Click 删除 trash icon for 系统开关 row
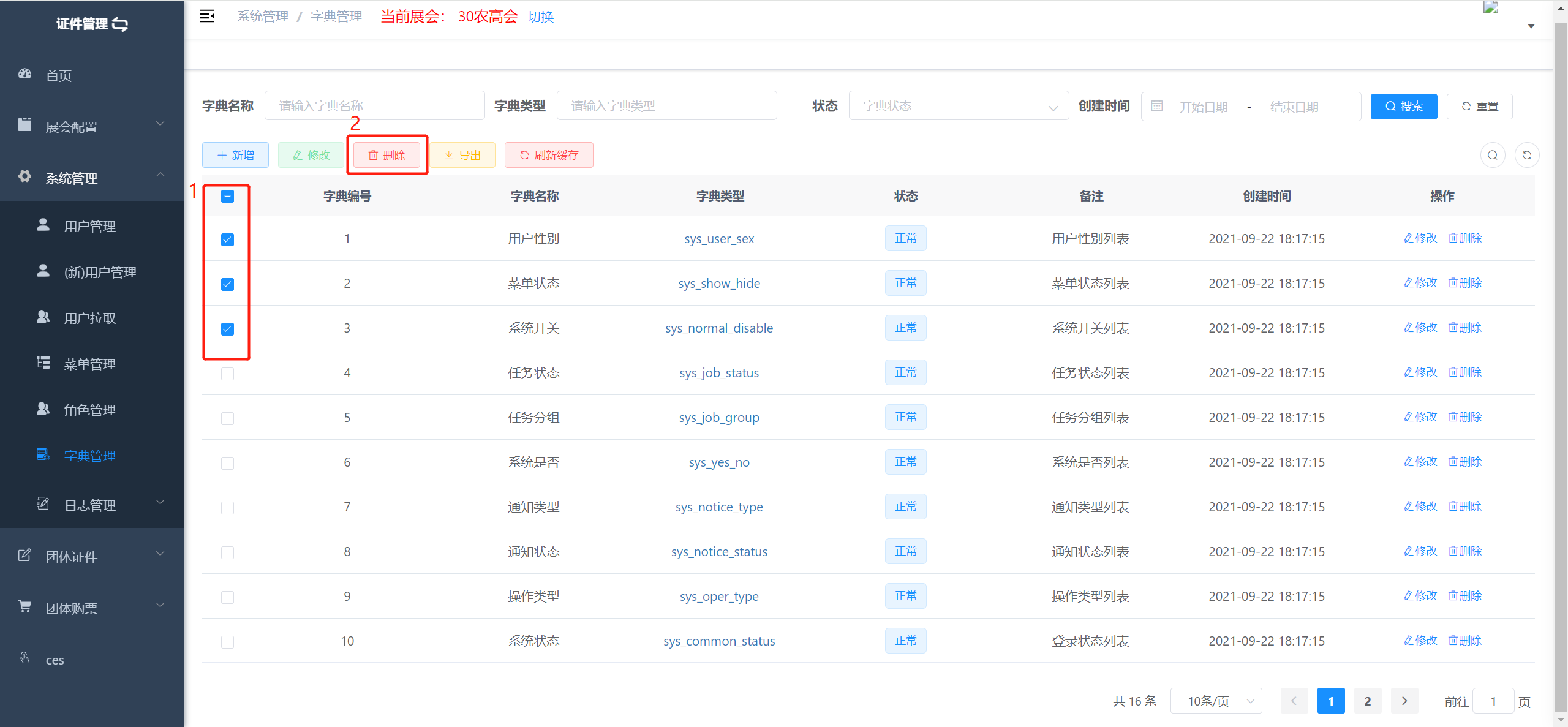 pyautogui.click(x=1452, y=328)
